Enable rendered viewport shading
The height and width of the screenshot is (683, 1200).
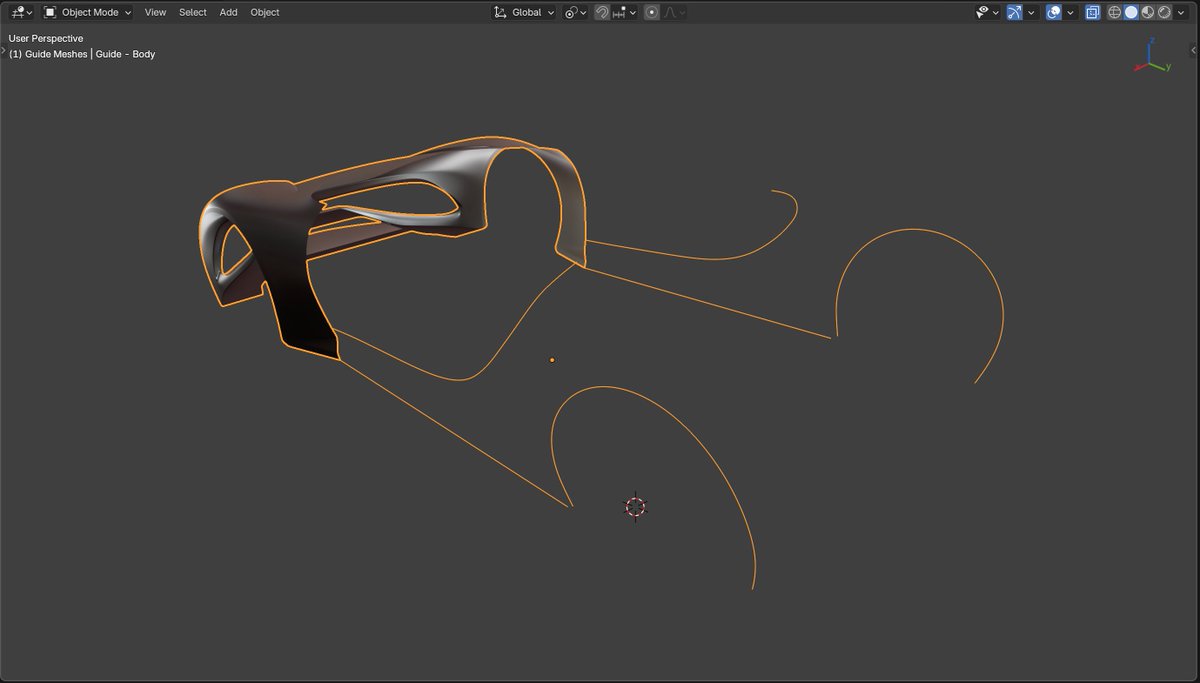1165,12
